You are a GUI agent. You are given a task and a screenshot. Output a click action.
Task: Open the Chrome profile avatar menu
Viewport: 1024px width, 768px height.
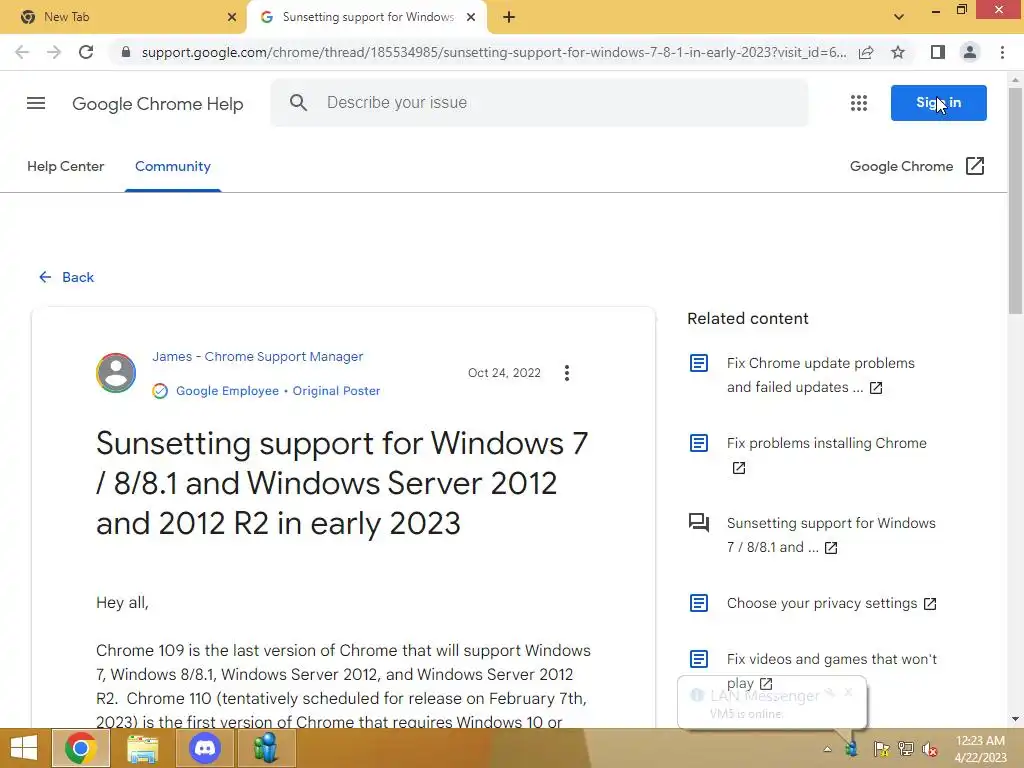(x=970, y=52)
